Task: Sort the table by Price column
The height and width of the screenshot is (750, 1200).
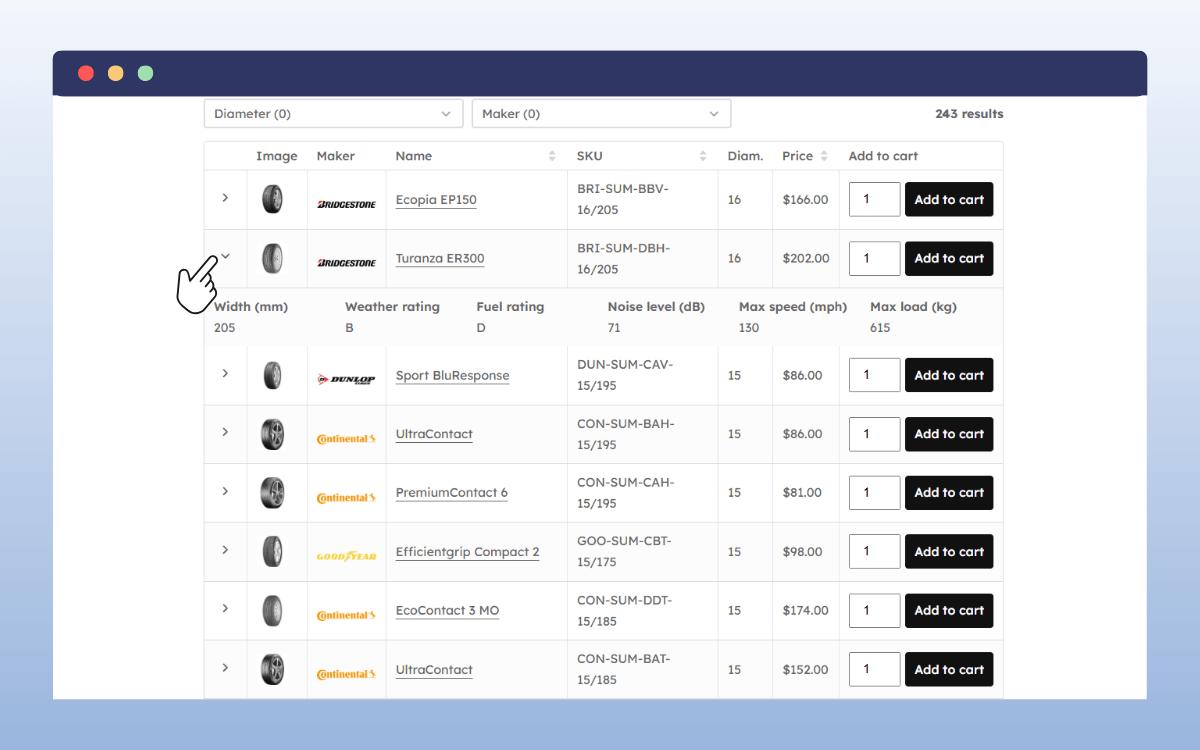Action: tap(824, 156)
